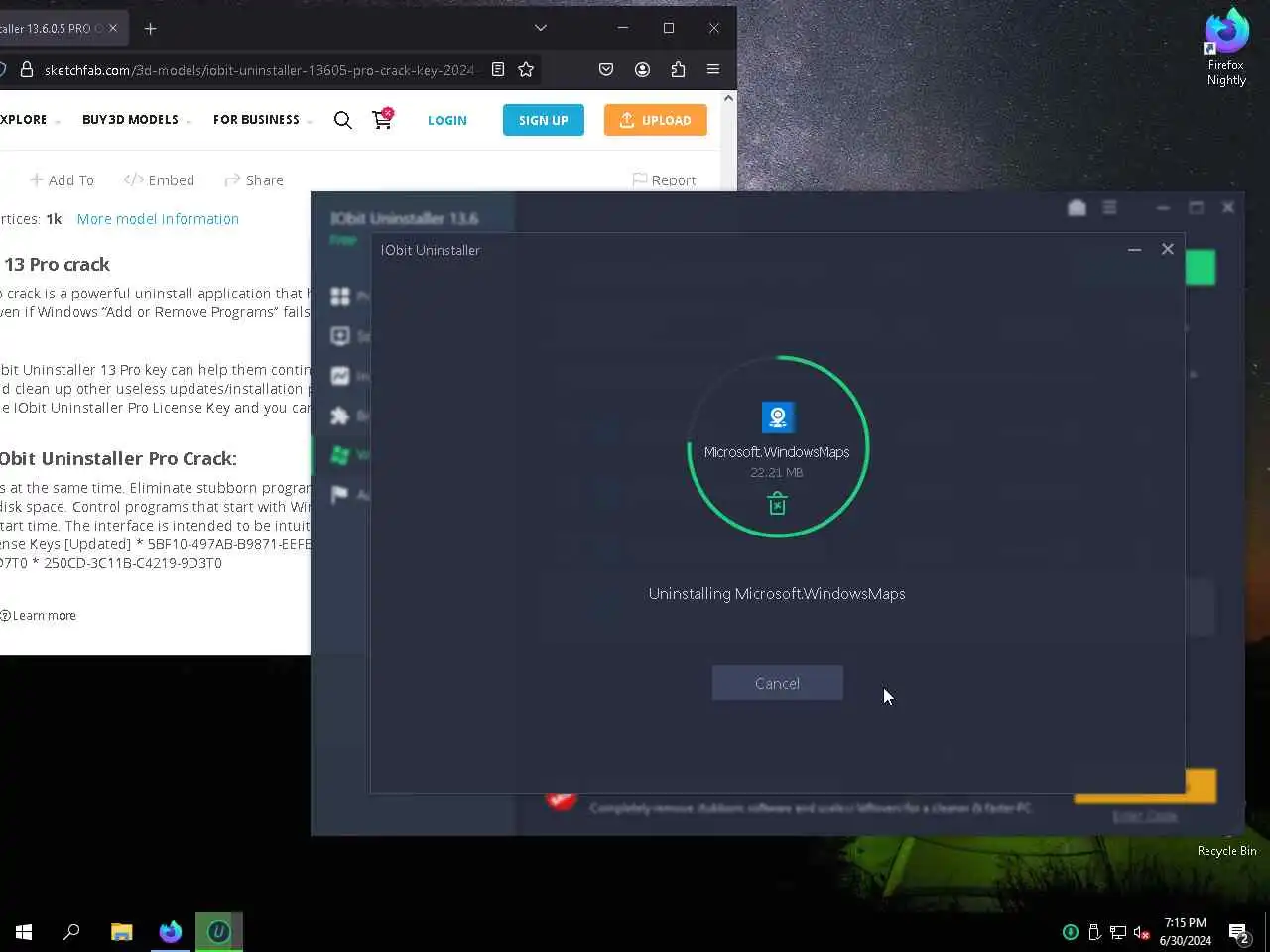Open the list all tabs dropdown arrow
1270x952 pixels.
(x=541, y=28)
